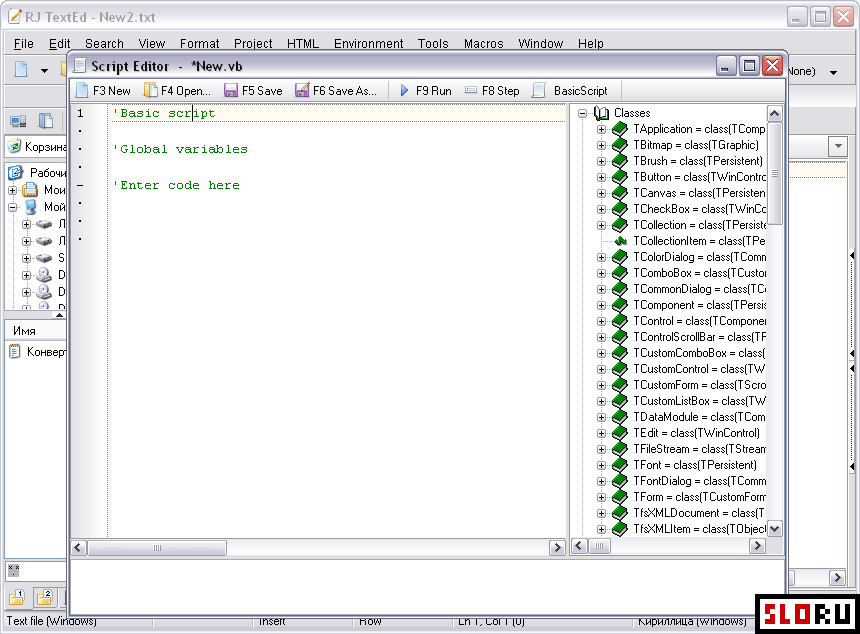This screenshot has height=634, width=860.
Task: Open the Tools menu
Action: pyautogui.click(x=433, y=43)
